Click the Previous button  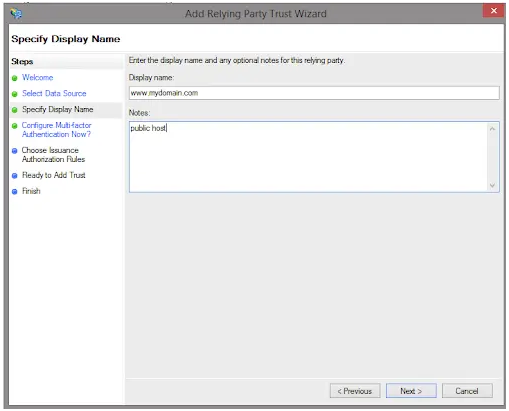point(355,391)
